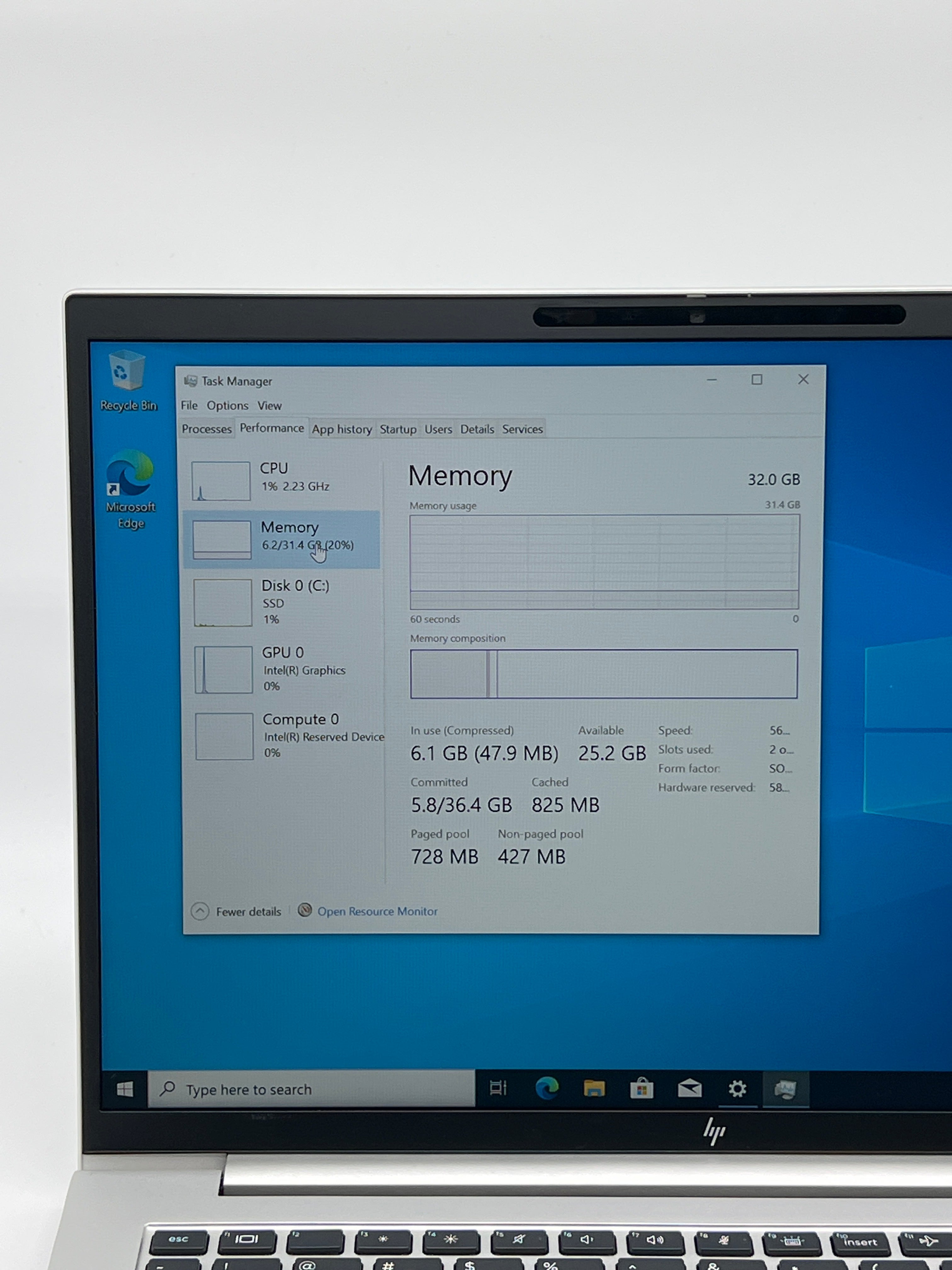Screen dimensions: 952x1270
Task: Click the Windows Start button
Action: [x=125, y=1089]
